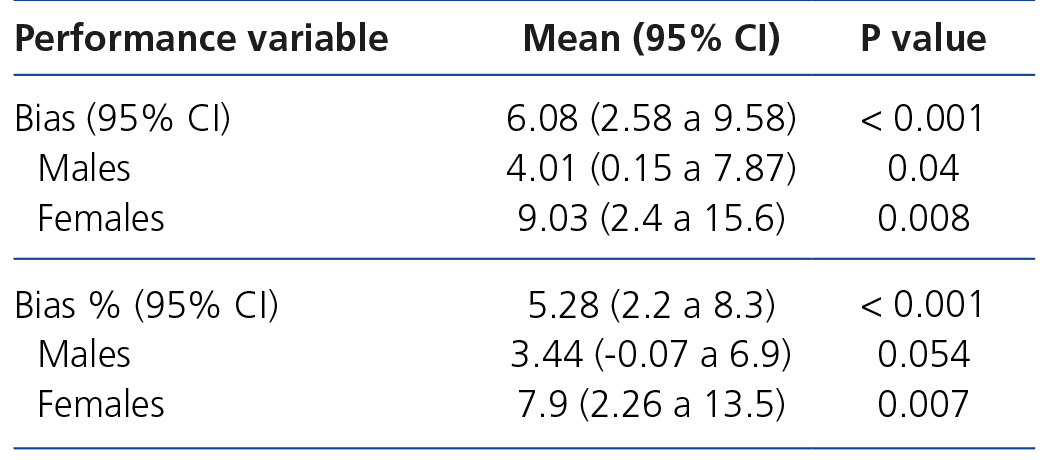Image resolution: width=1043 pixels, height=460 pixels.
Task: Select the Males label under Bias (95% CI)
Action: tap(84, 168)
